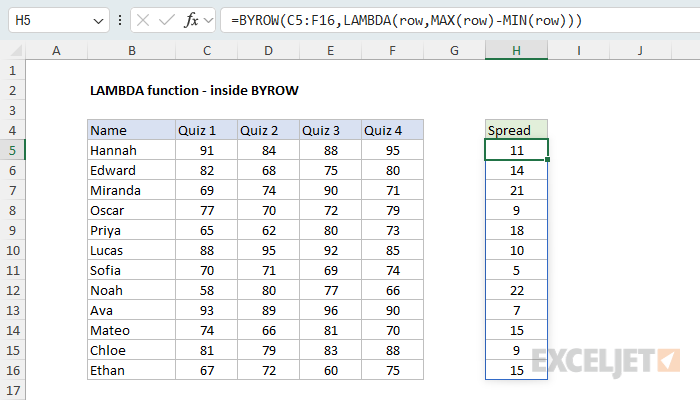Select Spread value 11 in H5
700x400 pixels.
517,150
